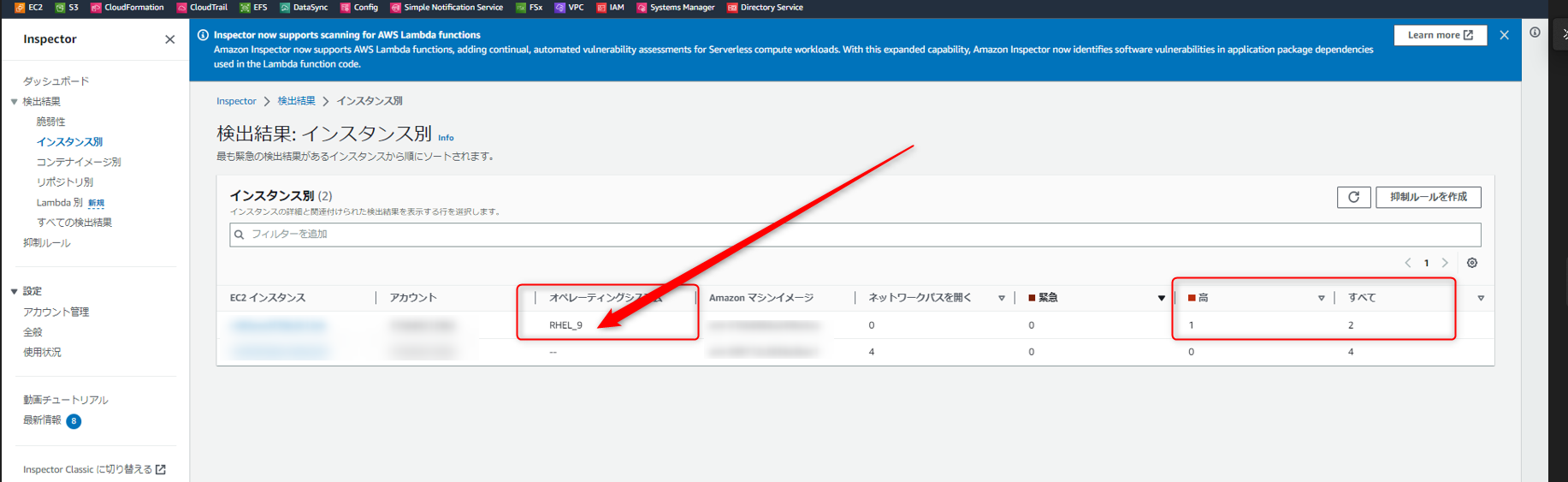The image size is (1568, 482).
Task: Click ネットワークパス count 4 in second row
Action: coord(872,352)
